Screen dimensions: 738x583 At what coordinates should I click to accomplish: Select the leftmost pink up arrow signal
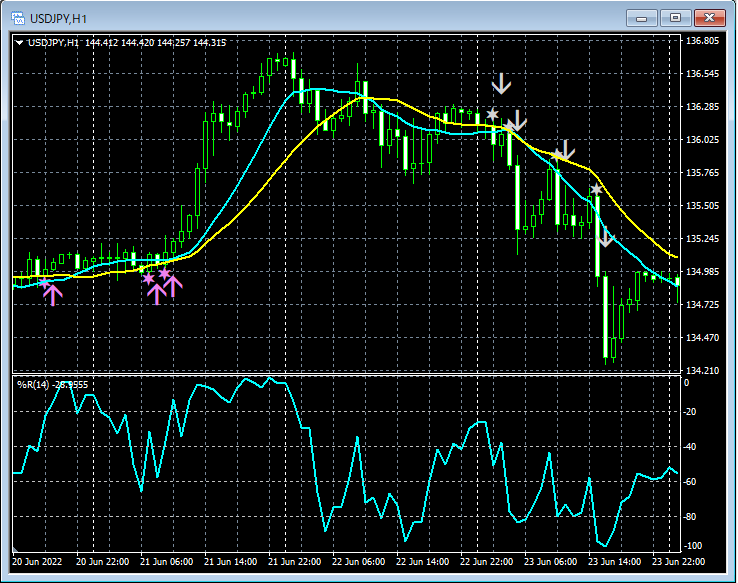[53, 295]
